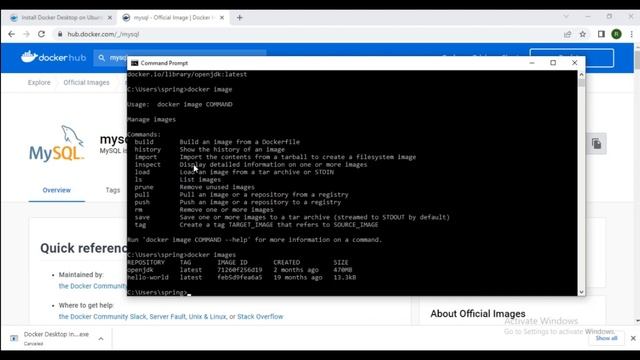The image size is (640, 360).
Task: Switch to Install Docker Desktop tab
Action: [x=61, y=18]
